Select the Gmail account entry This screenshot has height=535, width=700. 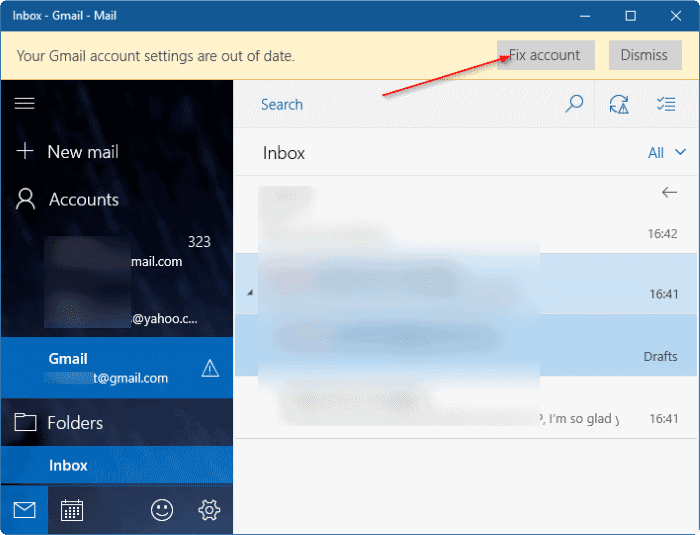[117, 368]
